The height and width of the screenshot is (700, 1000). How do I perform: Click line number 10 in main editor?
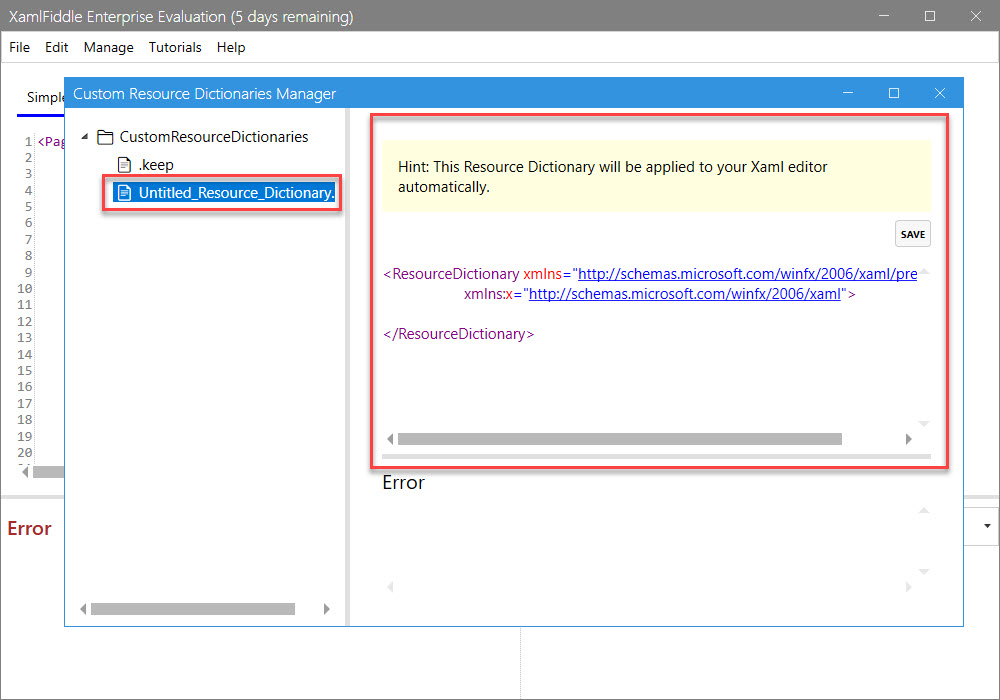(24, 289)
